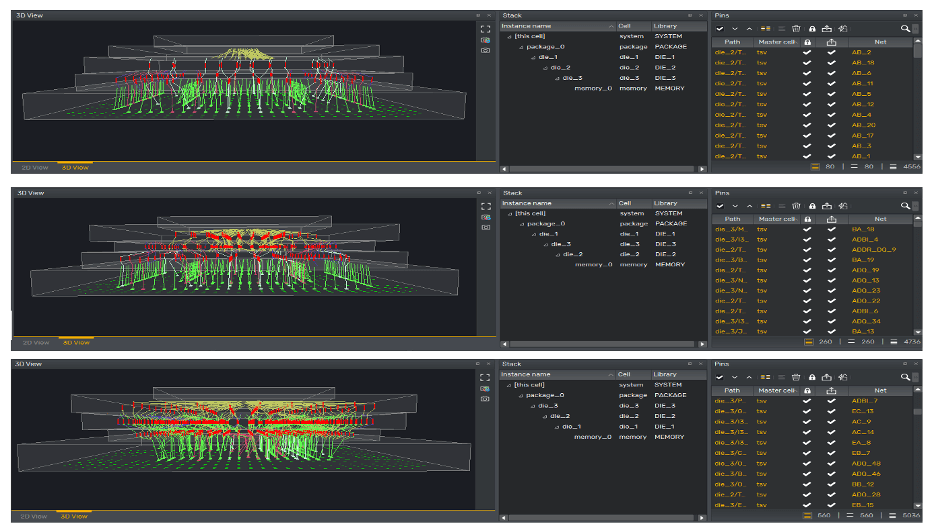Click down chevron in bottom Pins toolbar
Viewport: 936px width, 530px height.
(735, 376)
